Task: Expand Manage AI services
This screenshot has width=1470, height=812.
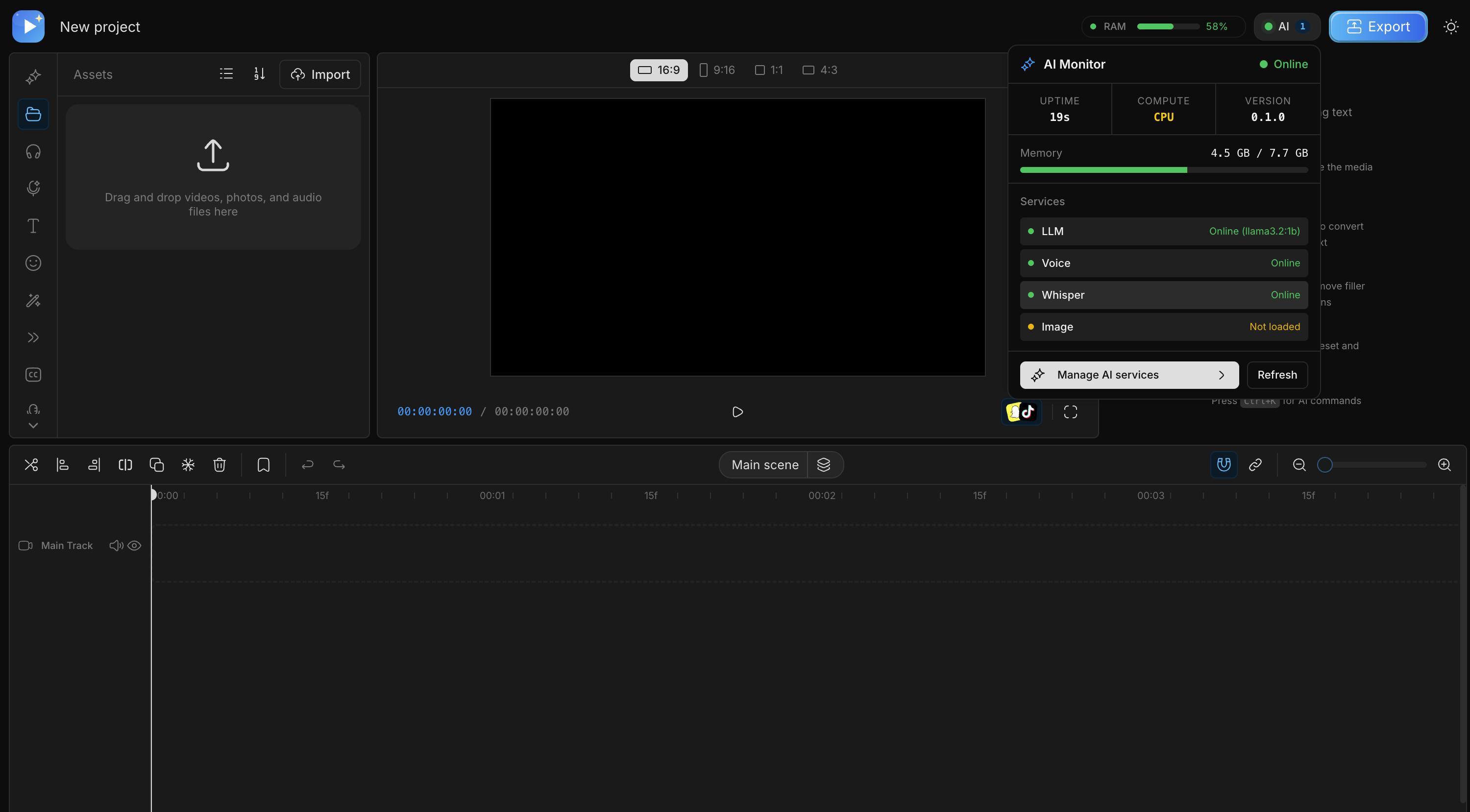Action: pyautogui.click(x=1128, y=375)
